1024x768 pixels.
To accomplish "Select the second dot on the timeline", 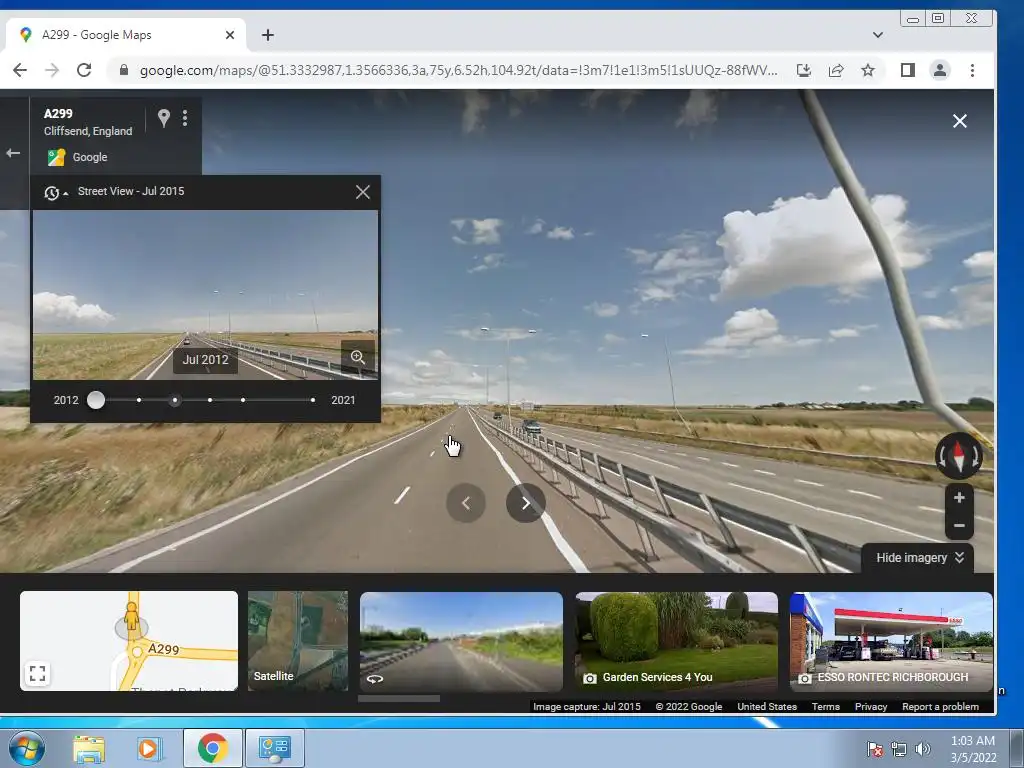I will tap(139, 400).
